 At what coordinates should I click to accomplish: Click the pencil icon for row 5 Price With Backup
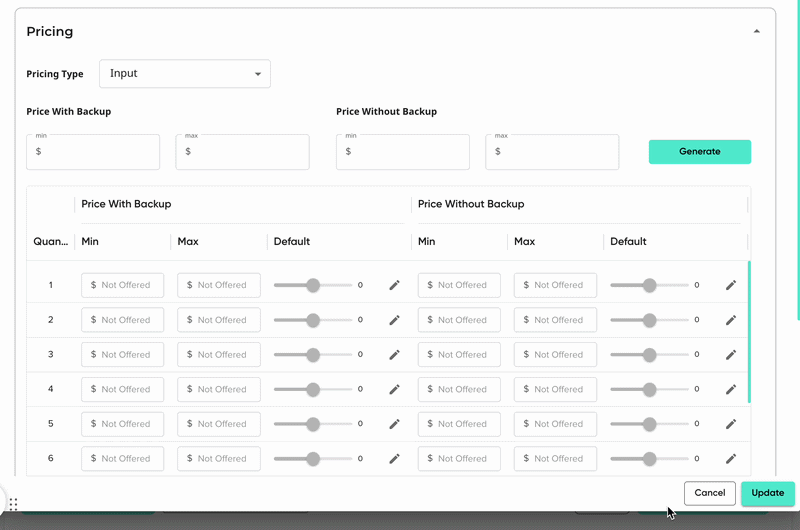[x=394, y=424]
